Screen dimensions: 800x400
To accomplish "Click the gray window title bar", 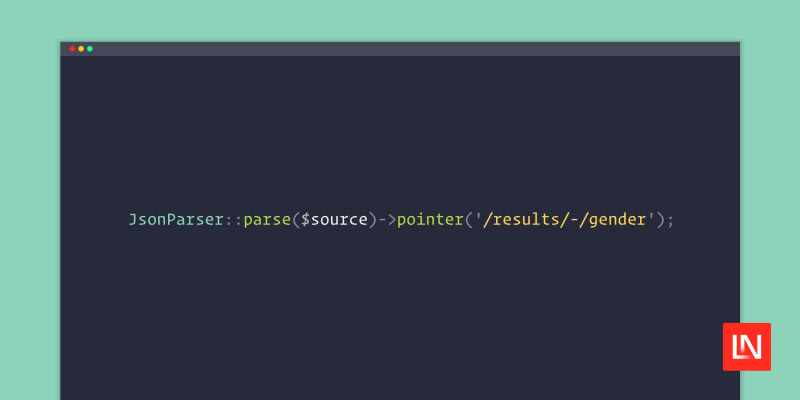I will coord(400,49).
